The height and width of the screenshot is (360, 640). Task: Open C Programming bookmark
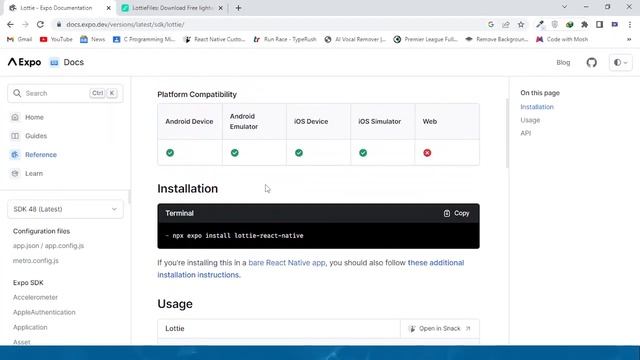click(144, 39)
